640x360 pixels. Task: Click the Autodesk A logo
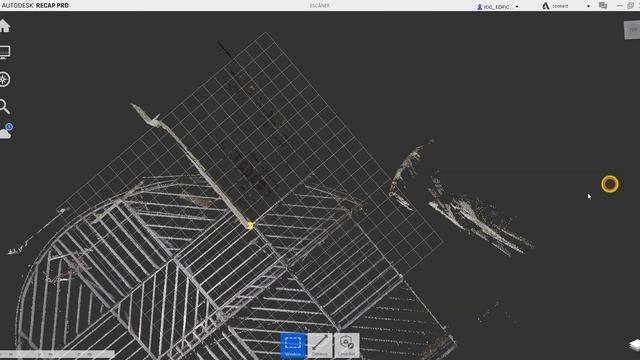pyautogui.click(x=546, y=6)
